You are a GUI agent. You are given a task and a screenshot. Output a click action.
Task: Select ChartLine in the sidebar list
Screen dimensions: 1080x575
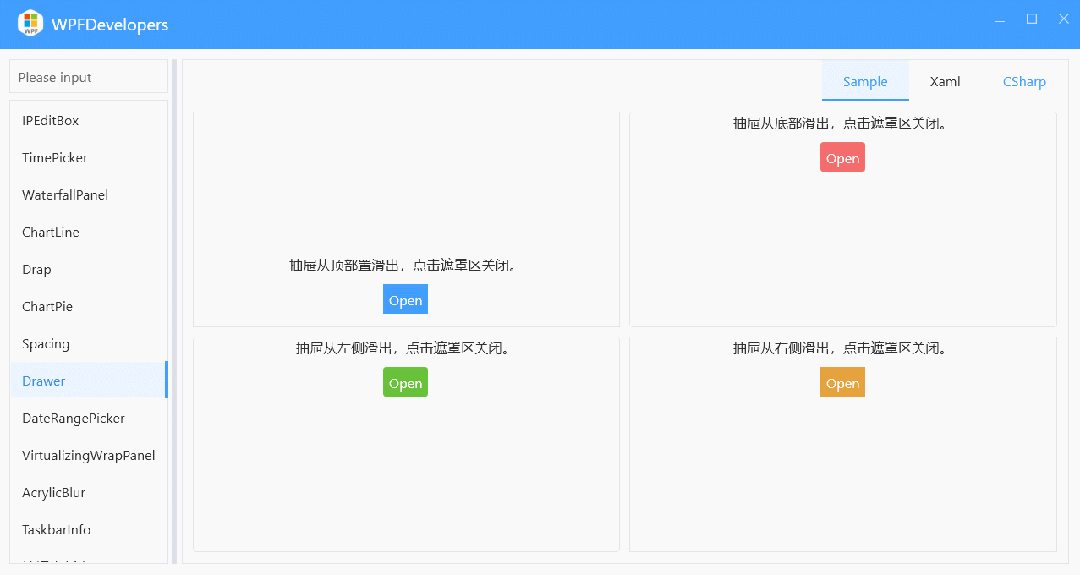pyautogui.click(x=88, y=232)
